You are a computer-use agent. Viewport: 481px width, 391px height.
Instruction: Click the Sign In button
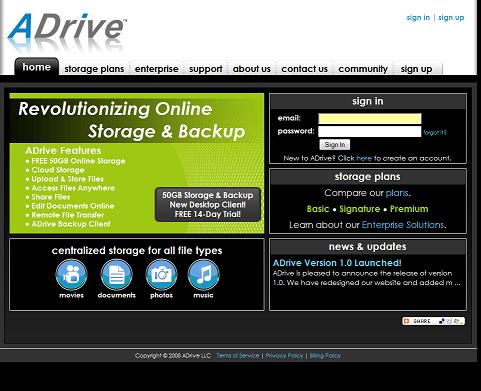coord(335,145)
